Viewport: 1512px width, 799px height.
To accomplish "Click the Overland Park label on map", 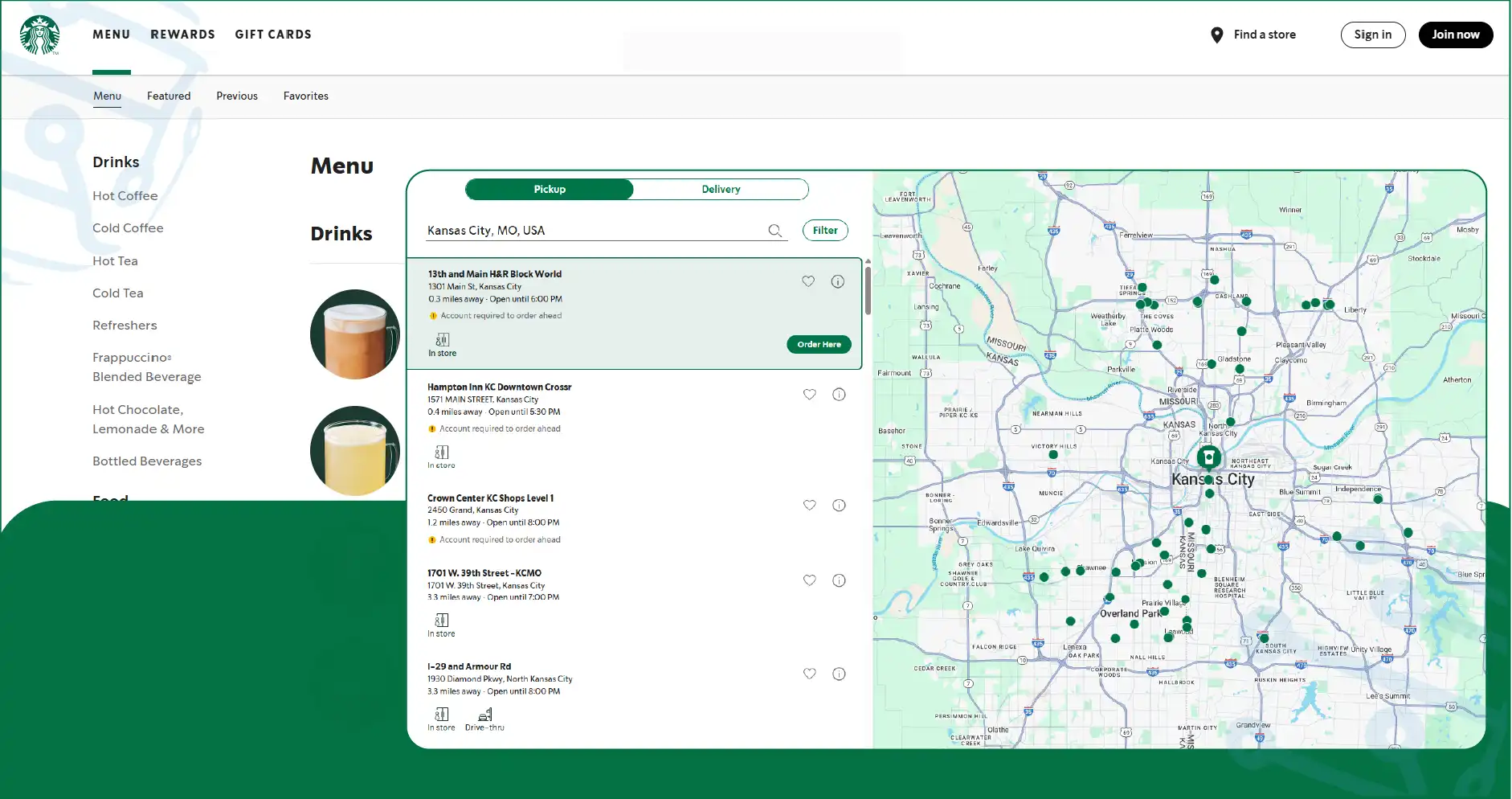I will 1130,613.
